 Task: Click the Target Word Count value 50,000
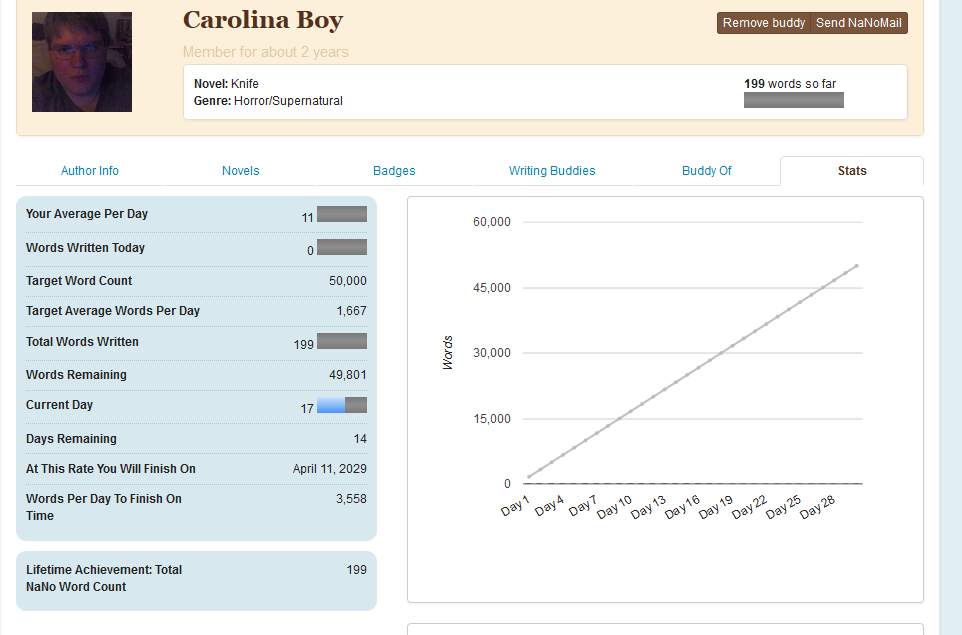point(348,280)
